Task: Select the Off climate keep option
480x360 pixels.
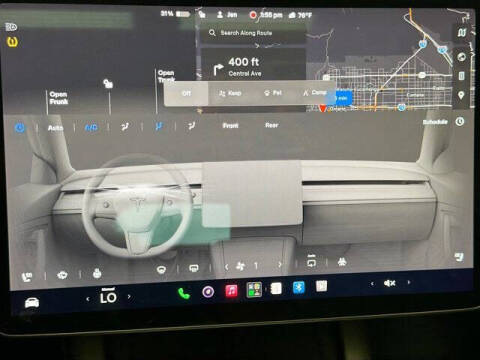Action: (186, 93)
